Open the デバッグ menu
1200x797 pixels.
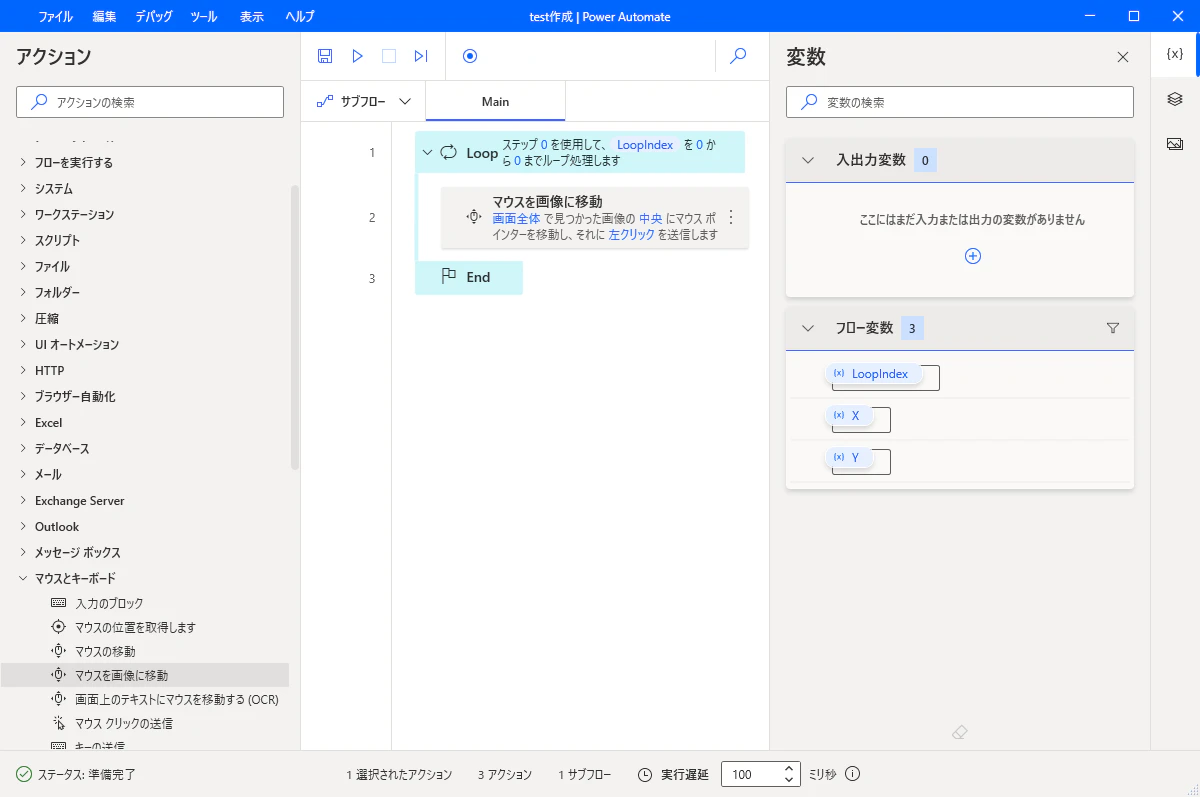point(153,17)
